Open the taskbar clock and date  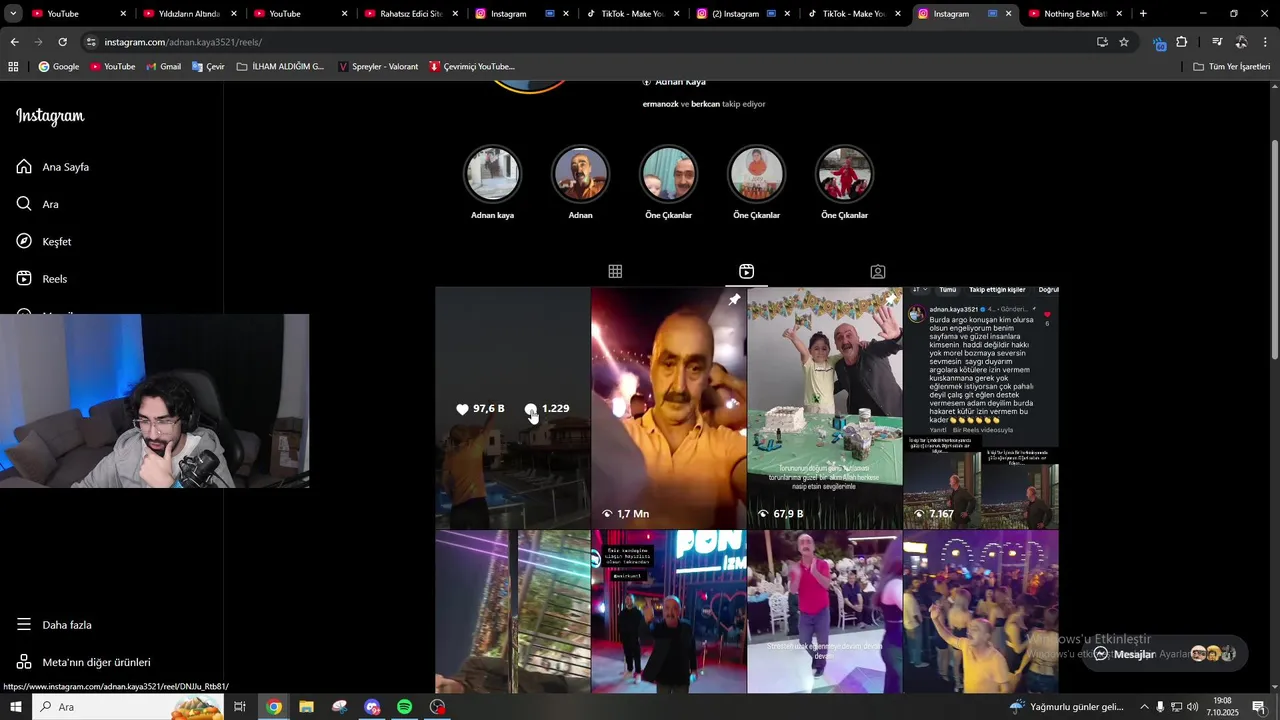[x=1222, y=707]
